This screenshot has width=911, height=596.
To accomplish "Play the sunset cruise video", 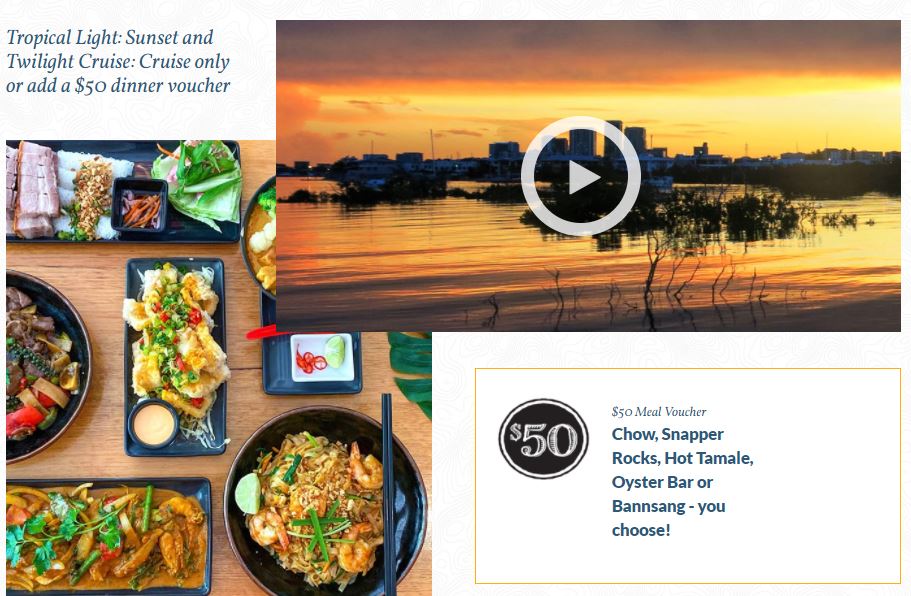I will pyautogui.click(x=580, y=176).
